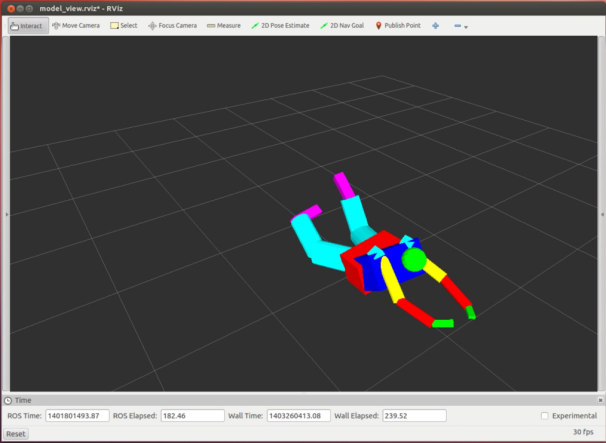Click the Time panel title
The width and height of the screenshot is (606, 443).
coord(23,400)
